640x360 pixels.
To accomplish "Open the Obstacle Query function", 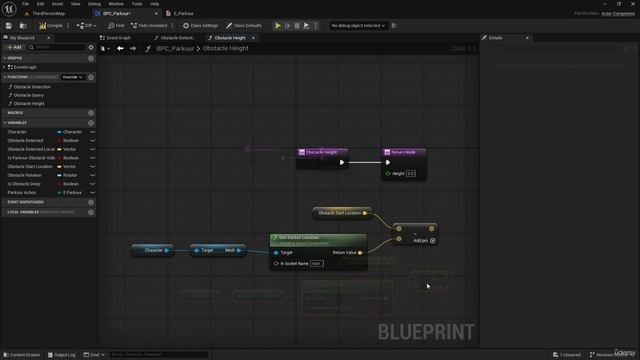I will pos(29,95).
